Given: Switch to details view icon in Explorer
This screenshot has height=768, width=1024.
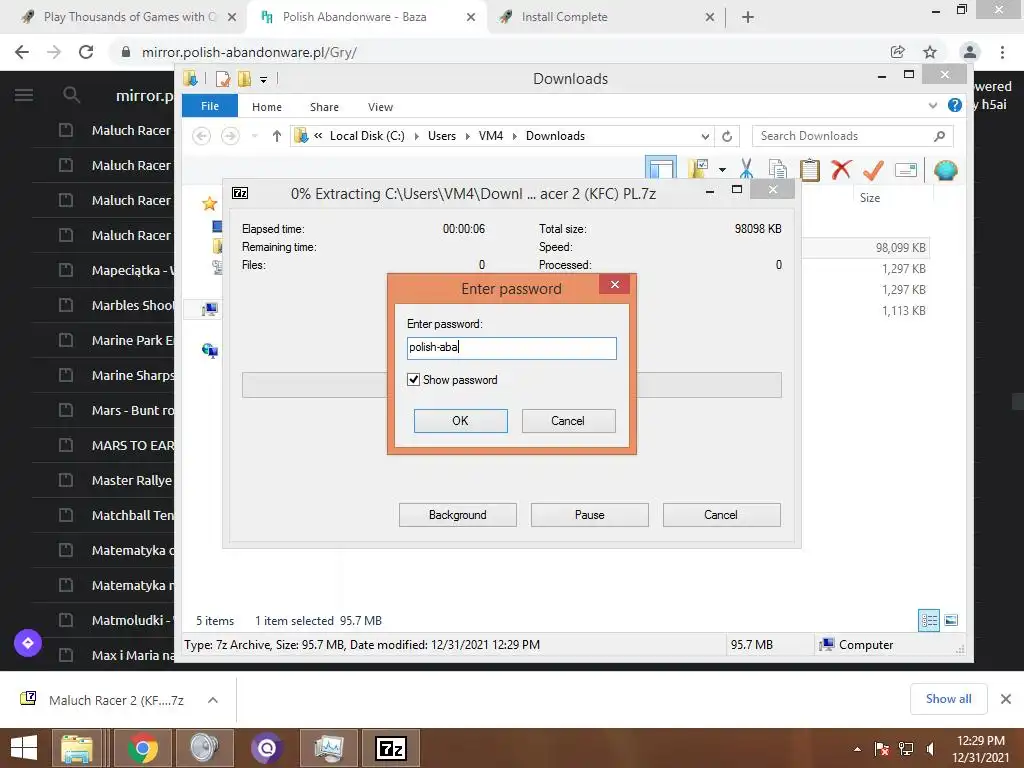Looking at the screenshot, I should pyautogui.click(x=929, y=620).
